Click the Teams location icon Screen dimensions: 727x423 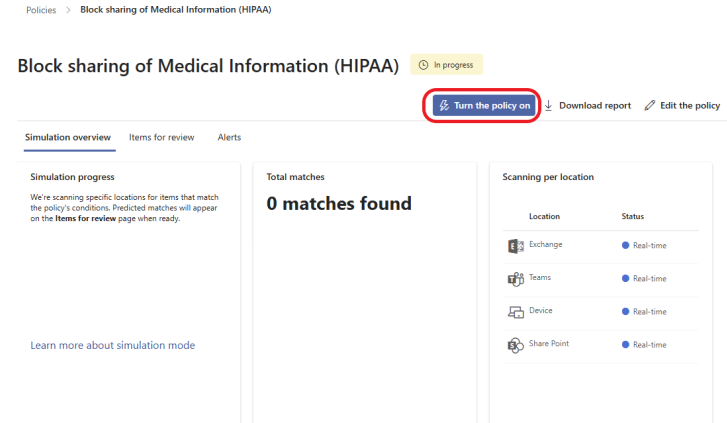516,279
